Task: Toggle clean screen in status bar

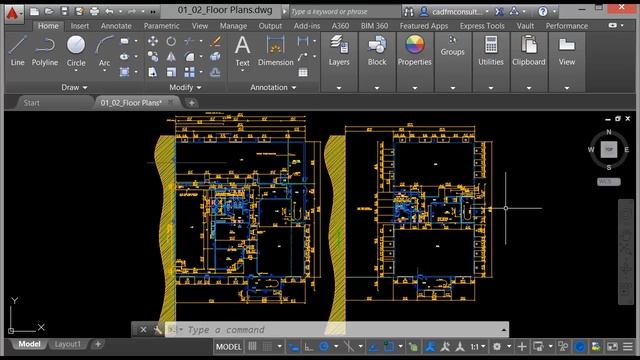Action: click(612, 347)
